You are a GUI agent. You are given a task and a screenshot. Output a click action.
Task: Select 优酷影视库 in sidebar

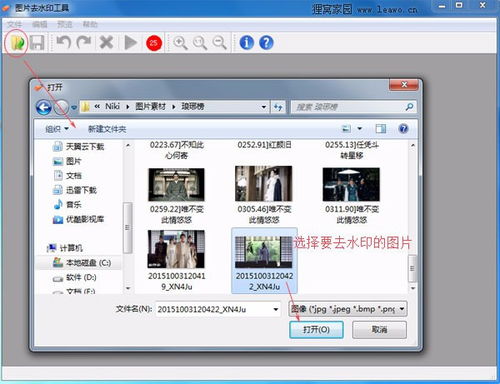coord(79,219)
